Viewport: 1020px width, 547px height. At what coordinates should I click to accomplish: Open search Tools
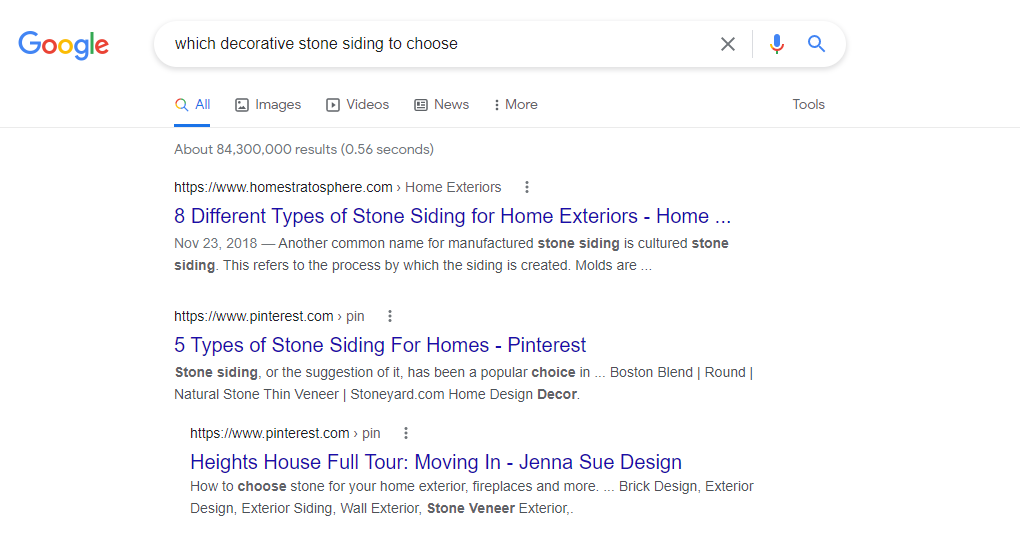pos(808,105)
